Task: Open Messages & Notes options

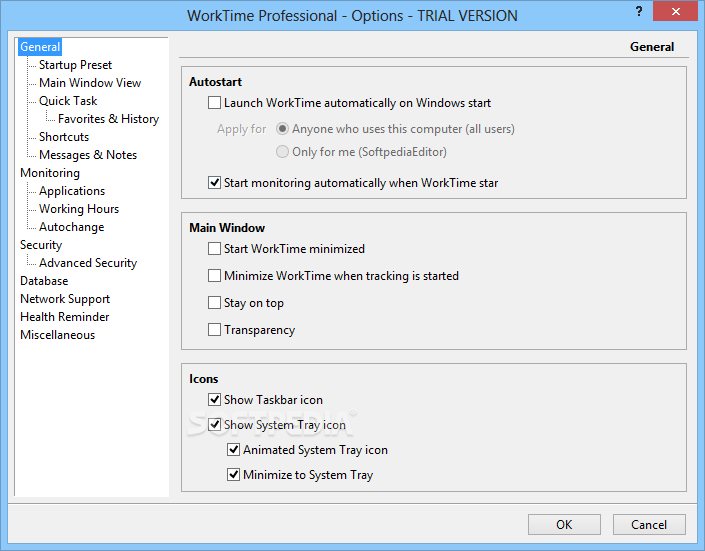Action: click(88, 155)
